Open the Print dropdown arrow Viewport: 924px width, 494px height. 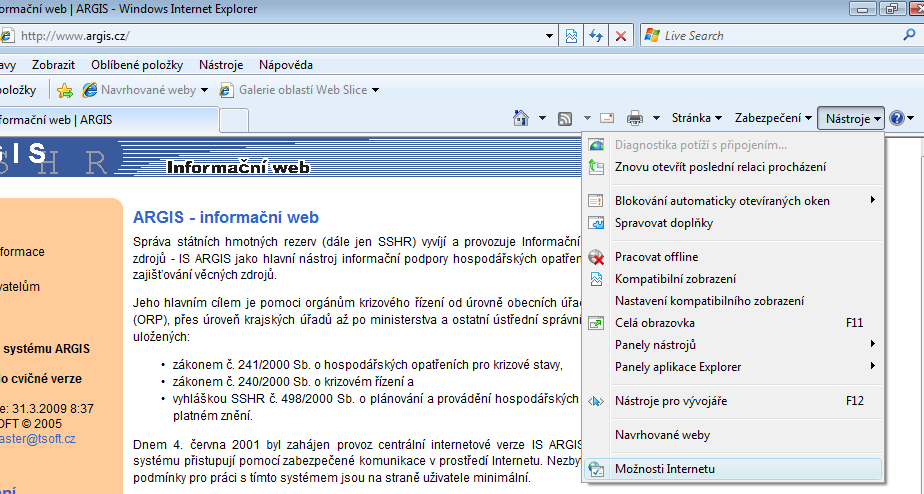(x=656, y=118)
